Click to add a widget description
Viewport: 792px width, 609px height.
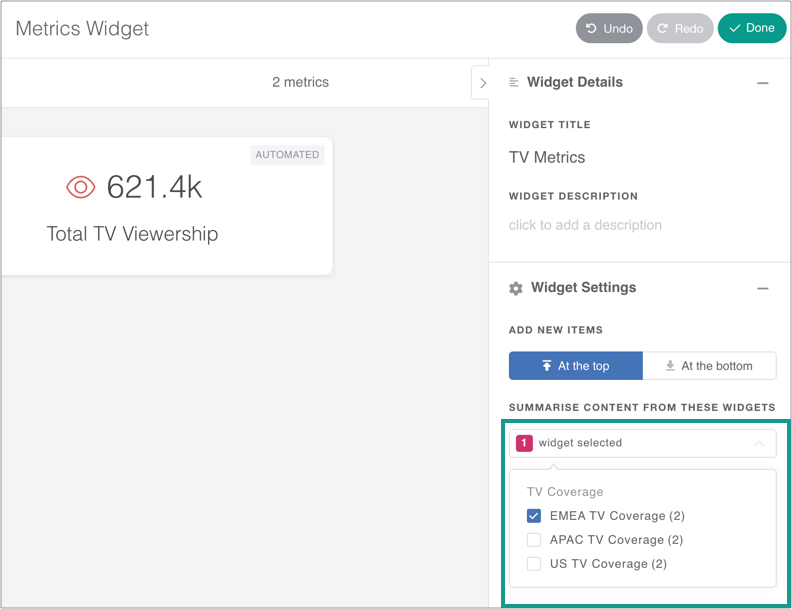585,225
